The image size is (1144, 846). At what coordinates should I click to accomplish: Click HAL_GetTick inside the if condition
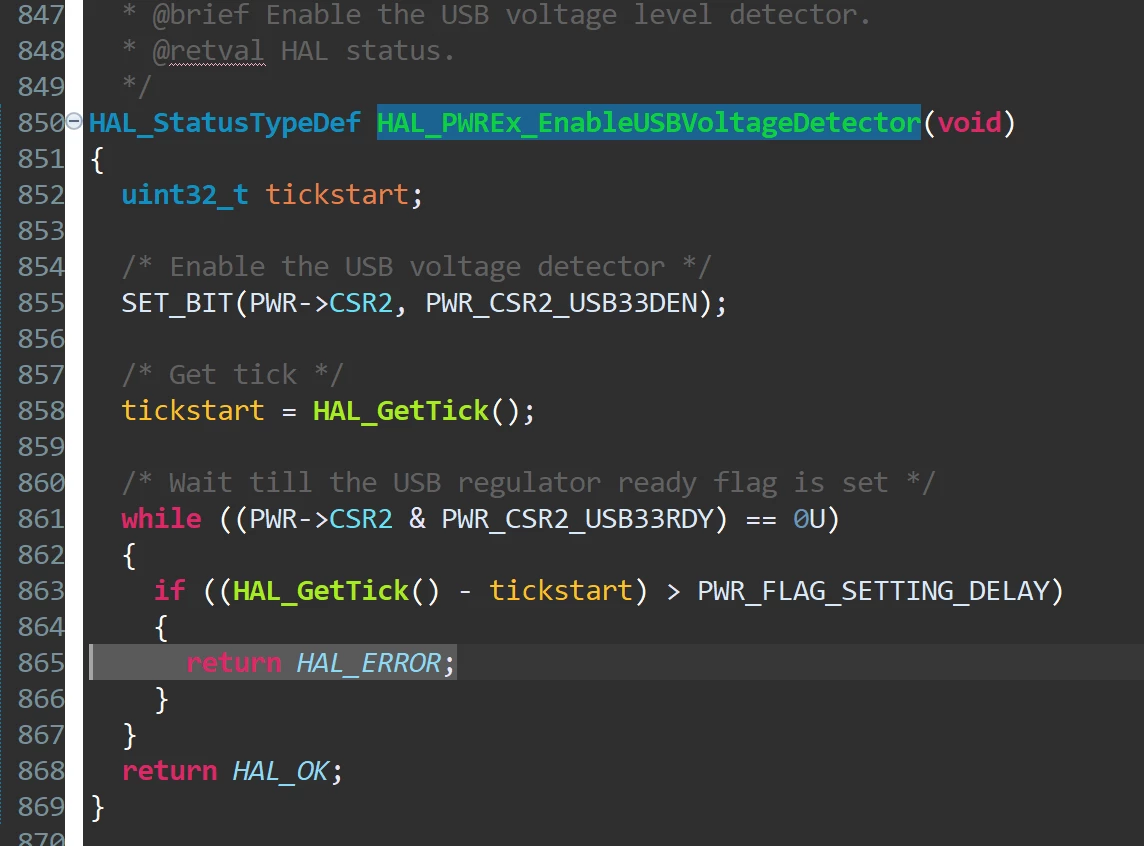coord(320,590)
